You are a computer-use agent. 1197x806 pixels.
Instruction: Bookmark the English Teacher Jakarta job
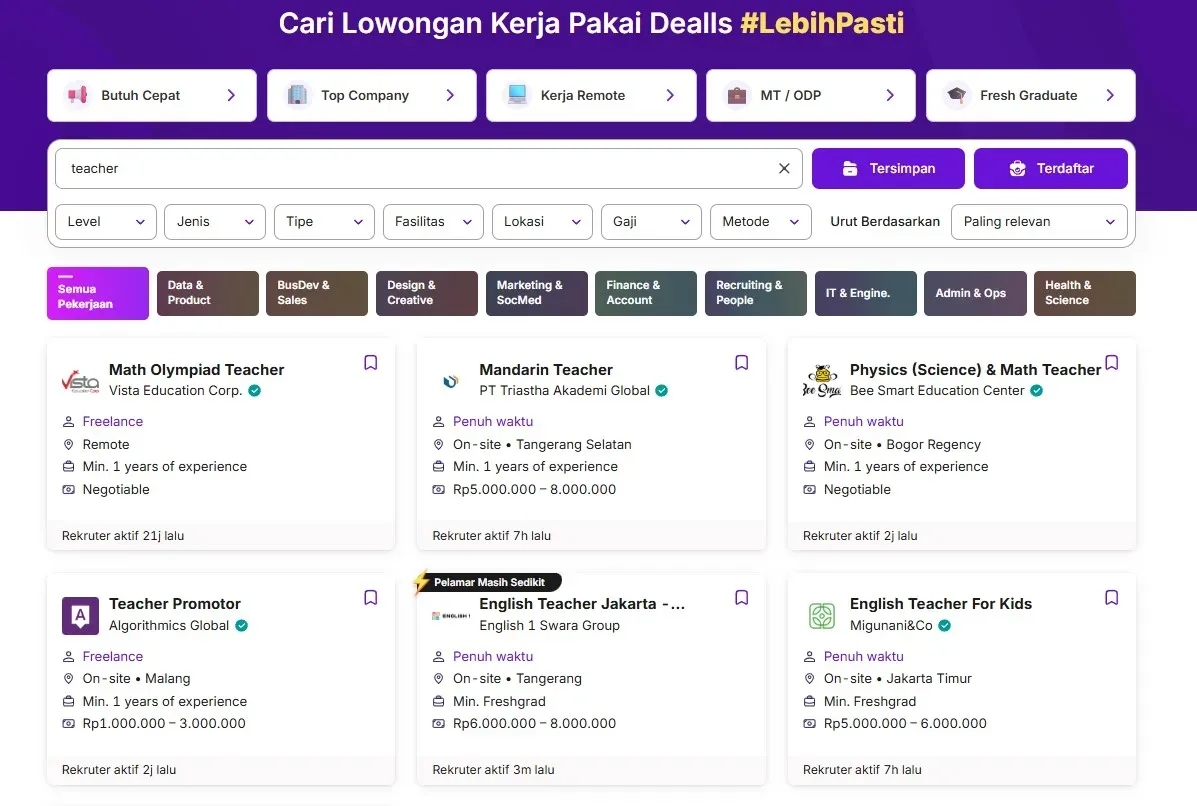[741, 598]
